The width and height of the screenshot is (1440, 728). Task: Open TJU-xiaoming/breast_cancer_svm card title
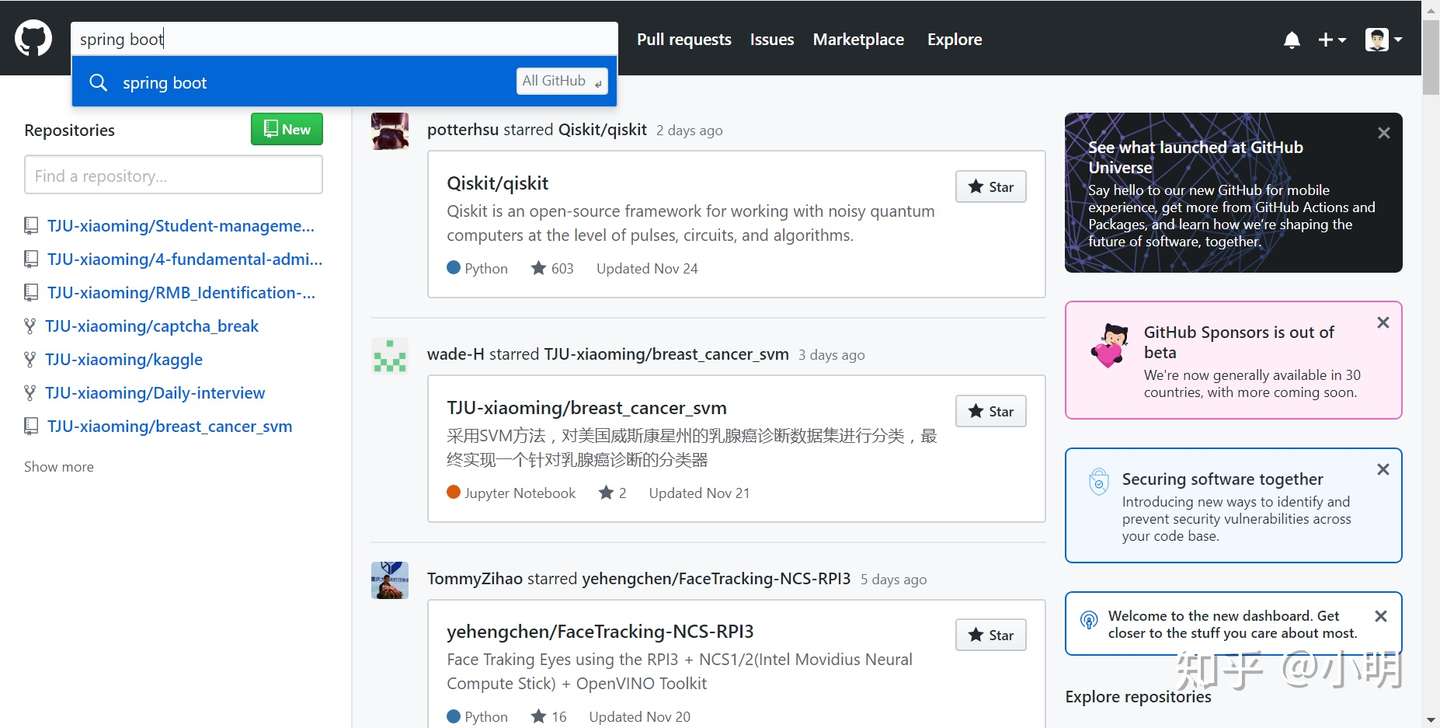tap(587, 407)
